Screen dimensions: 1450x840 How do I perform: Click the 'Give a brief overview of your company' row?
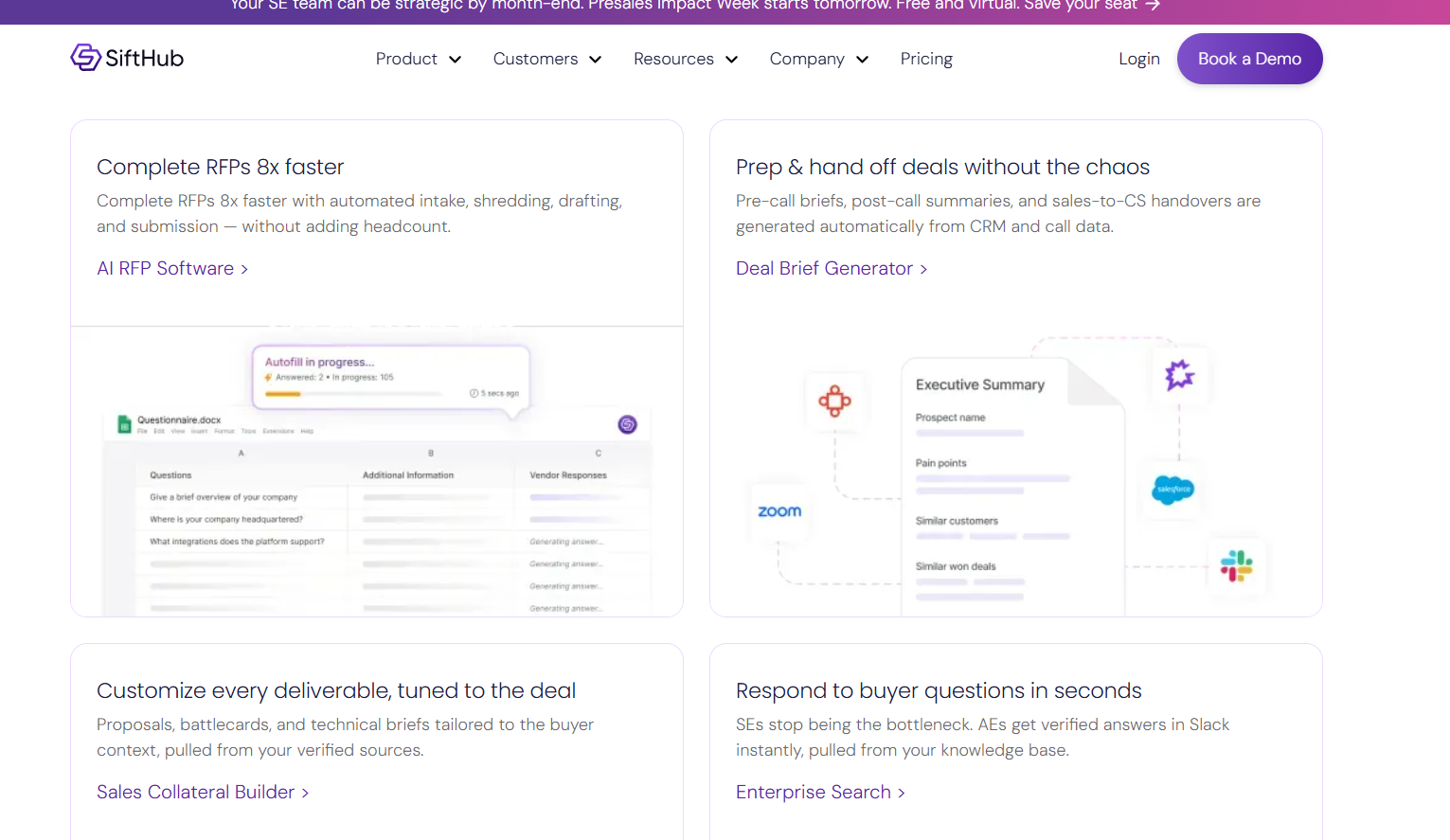(x=224, y=497)
